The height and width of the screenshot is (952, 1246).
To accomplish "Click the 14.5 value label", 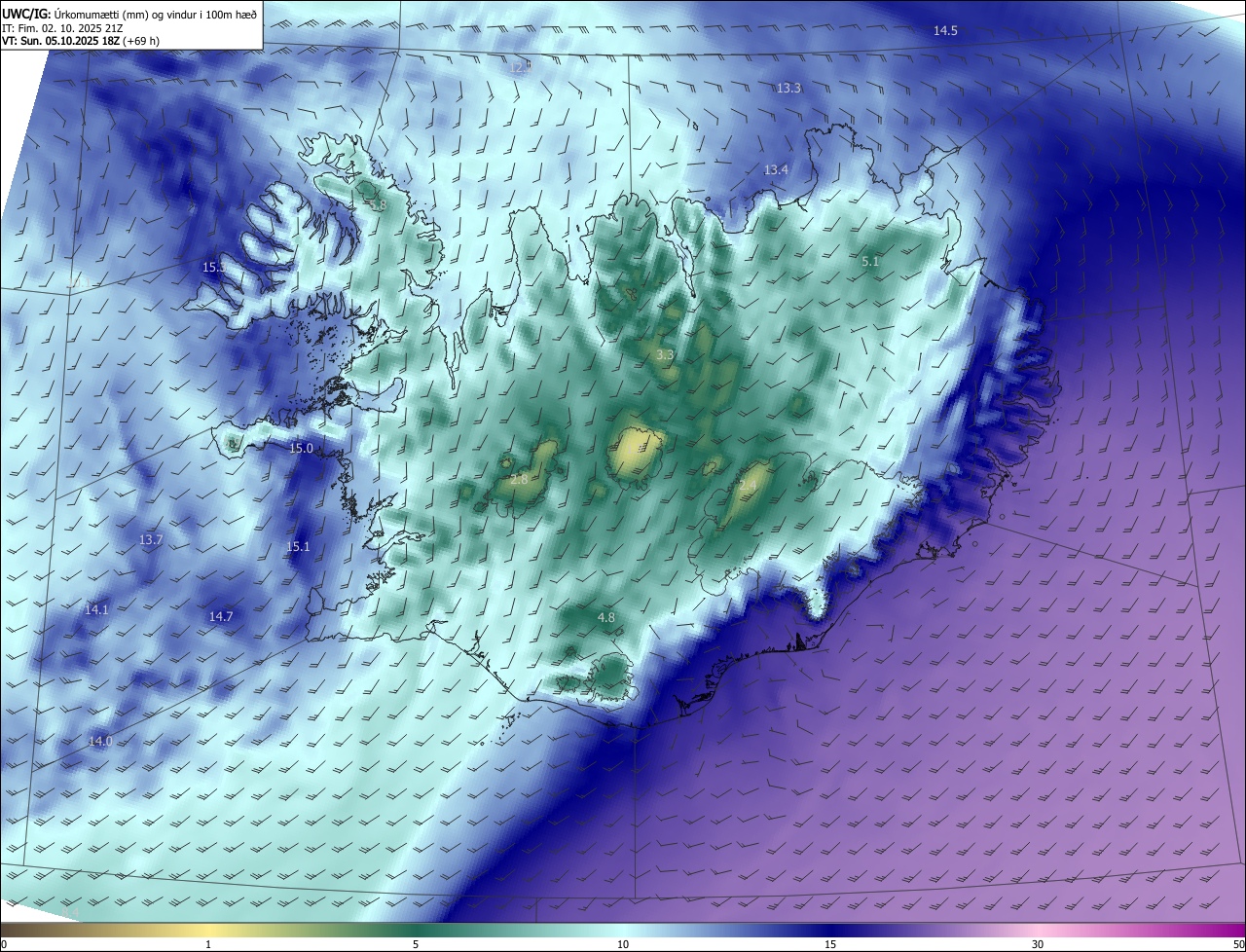I will pos(945,31).
